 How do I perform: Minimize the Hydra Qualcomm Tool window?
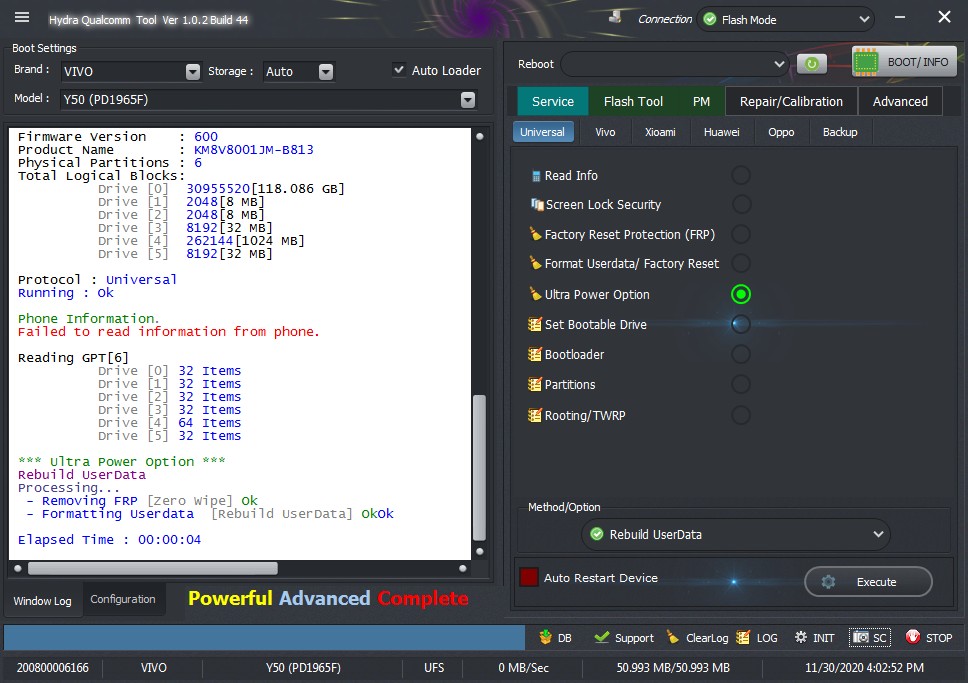point(900,17)
